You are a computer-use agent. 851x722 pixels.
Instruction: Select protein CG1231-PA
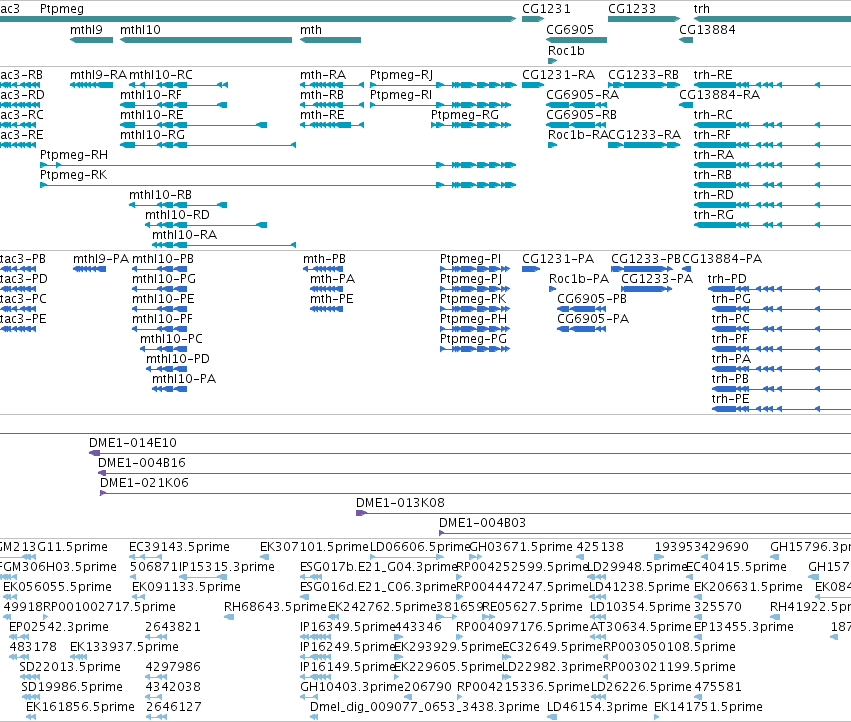tap(531, 269)
